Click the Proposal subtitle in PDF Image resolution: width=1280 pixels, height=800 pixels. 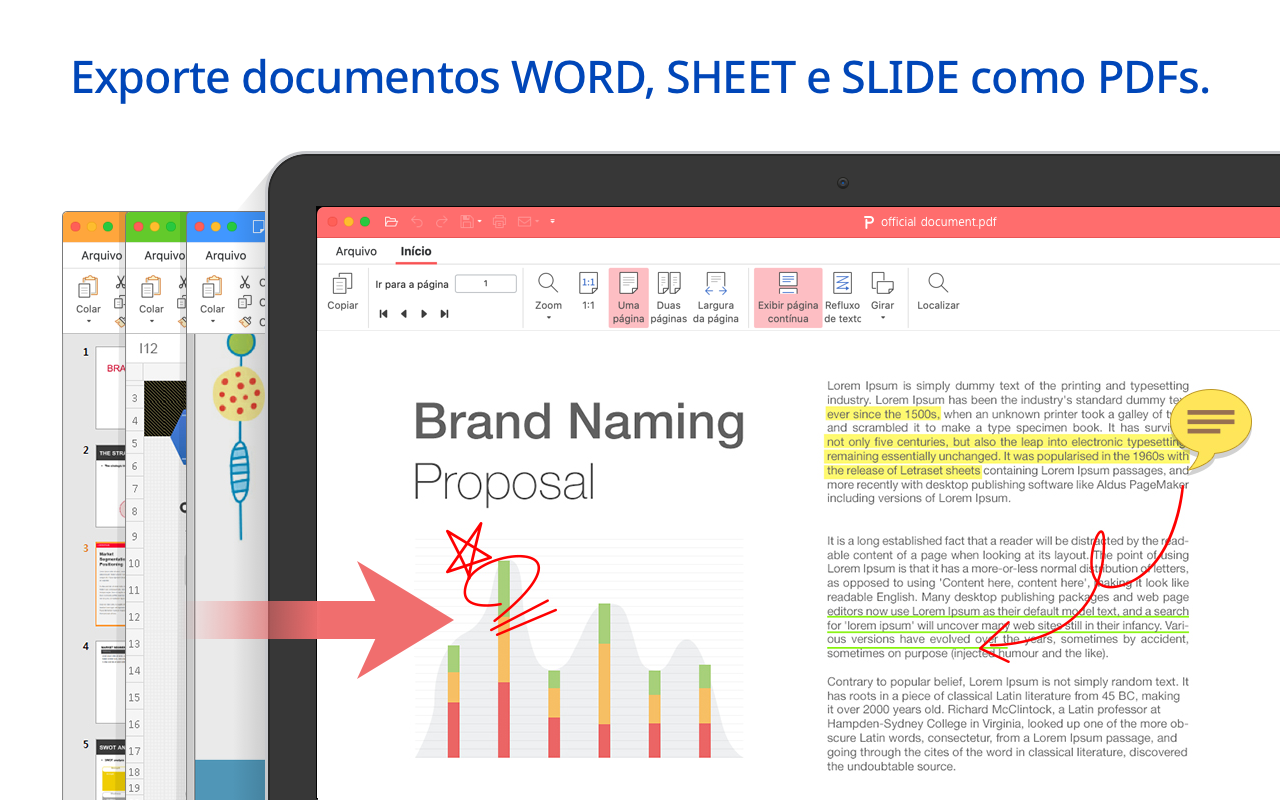coord(504,482)
